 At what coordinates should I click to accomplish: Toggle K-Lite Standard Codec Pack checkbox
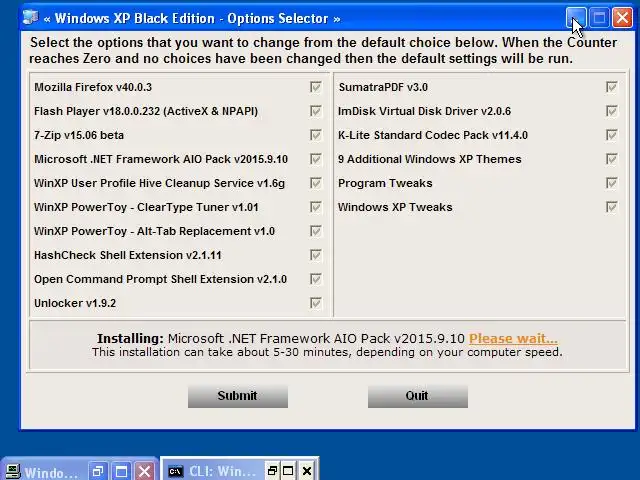point(611,135)
